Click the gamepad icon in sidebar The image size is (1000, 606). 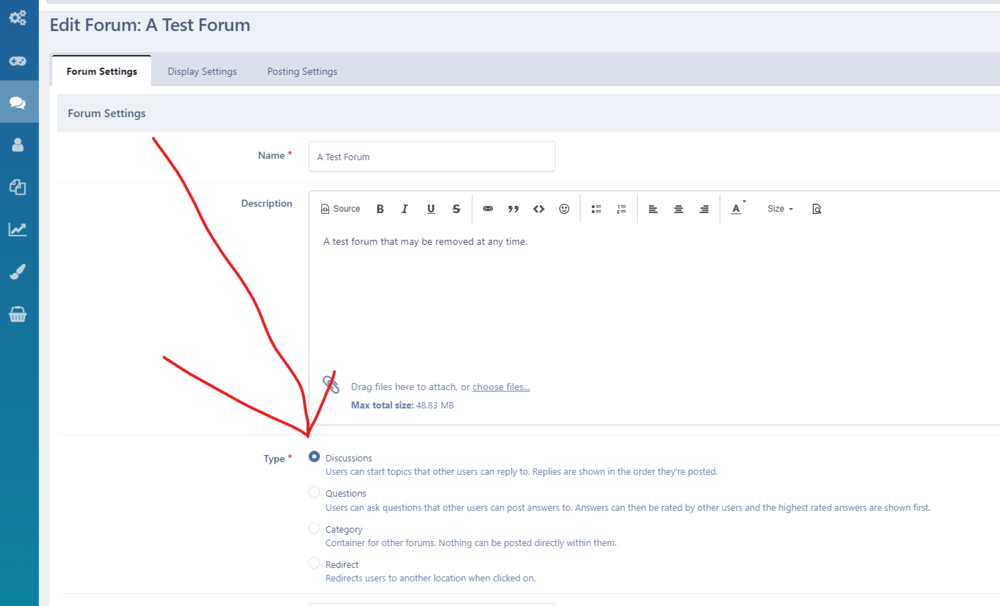pos(18,60)
